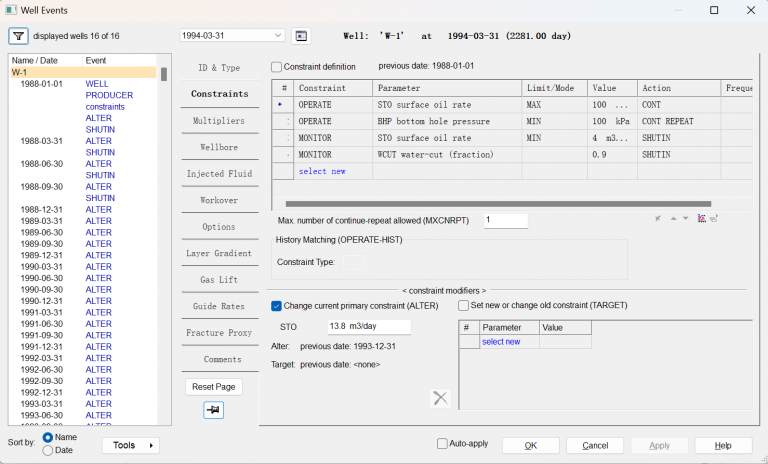
Task: Enable the Constraint definition checkbox
Action: [x=277, y=67]
